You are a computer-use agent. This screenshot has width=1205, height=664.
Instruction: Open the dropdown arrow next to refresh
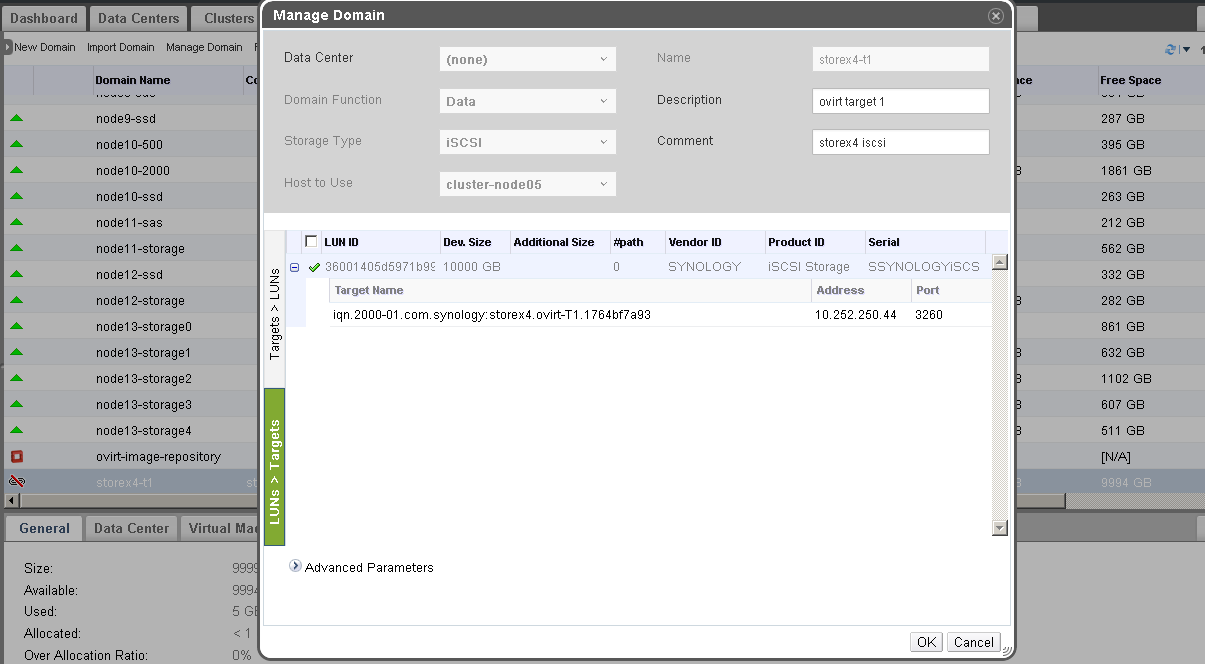[x=1187, y=49]
